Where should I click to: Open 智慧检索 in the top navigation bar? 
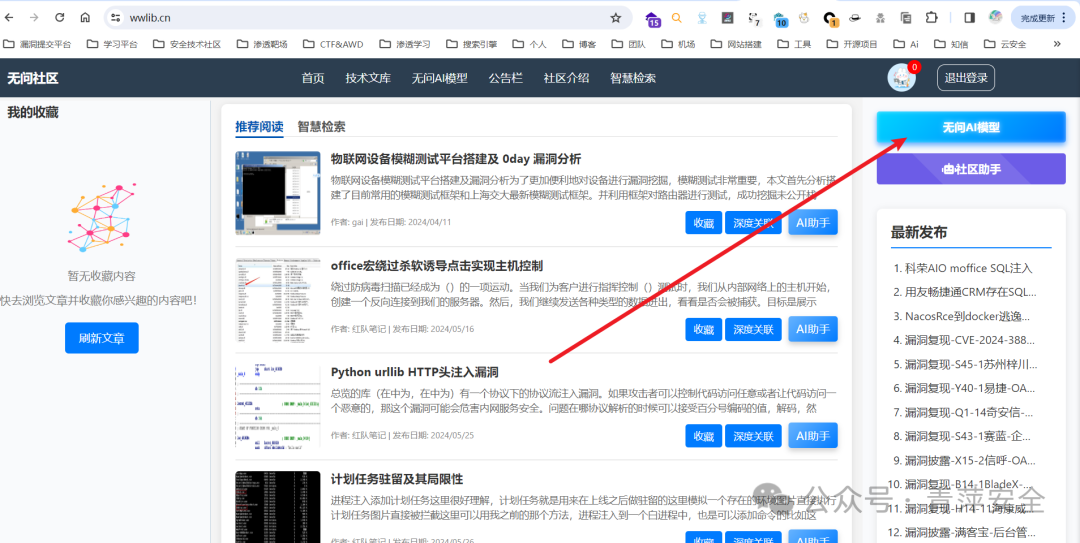(x=633, y=78)
